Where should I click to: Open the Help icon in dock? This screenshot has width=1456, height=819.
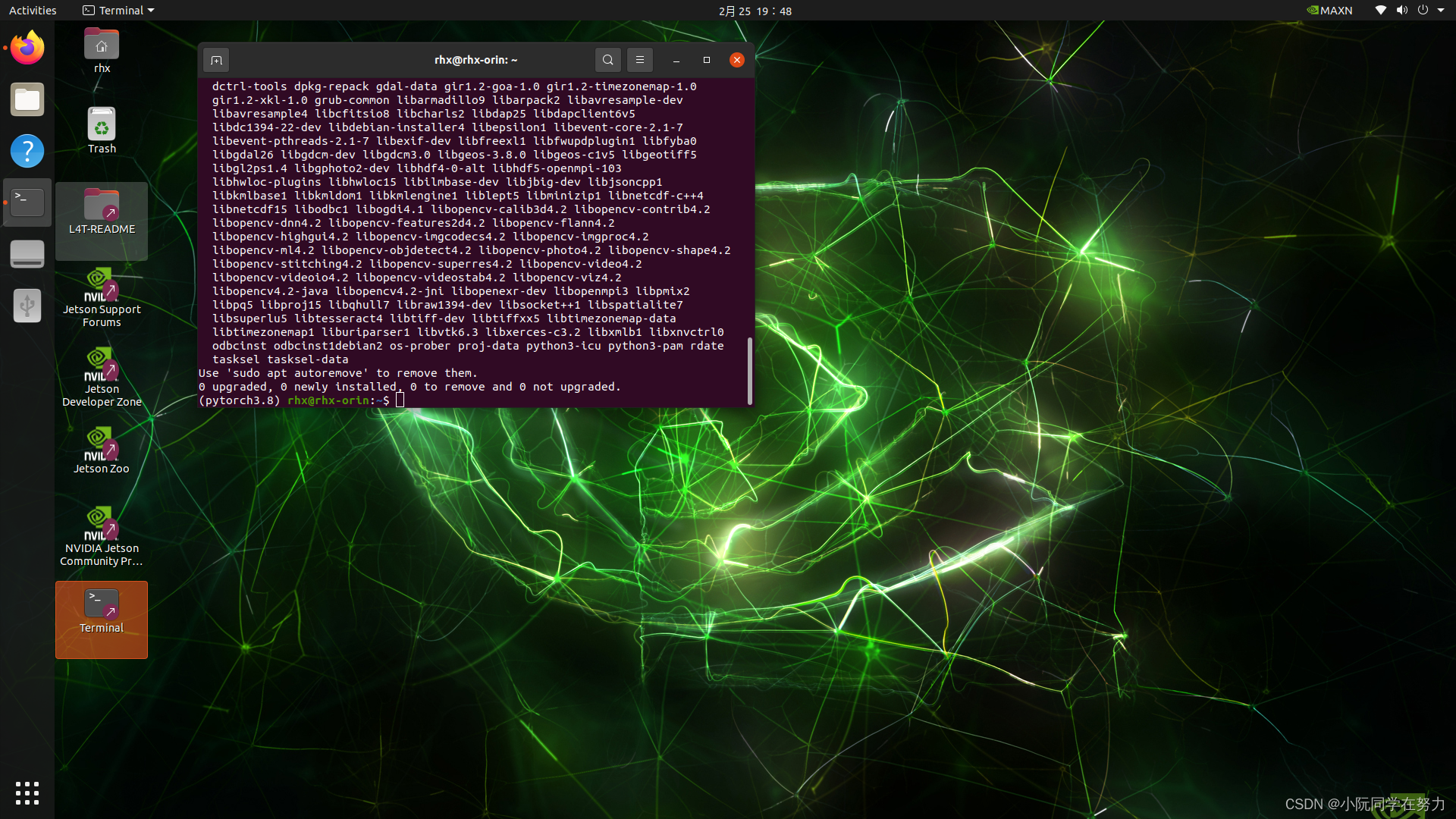(27, 151)
